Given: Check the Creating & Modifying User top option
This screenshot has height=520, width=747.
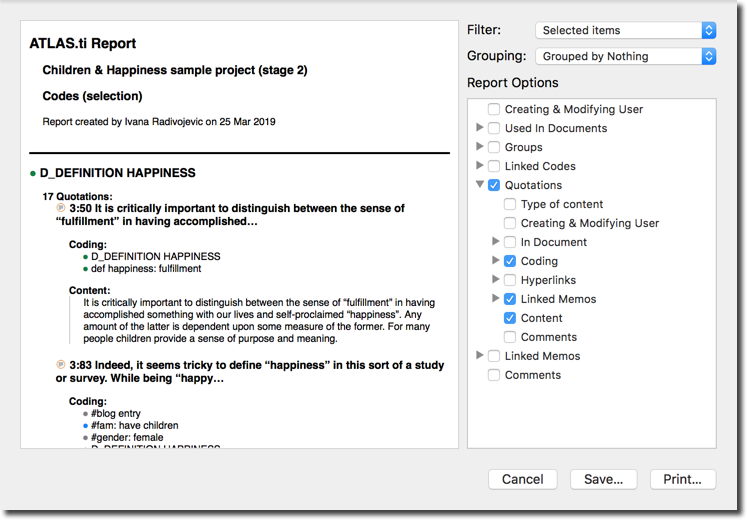Looking at the screenshot, I should [494, 109].
